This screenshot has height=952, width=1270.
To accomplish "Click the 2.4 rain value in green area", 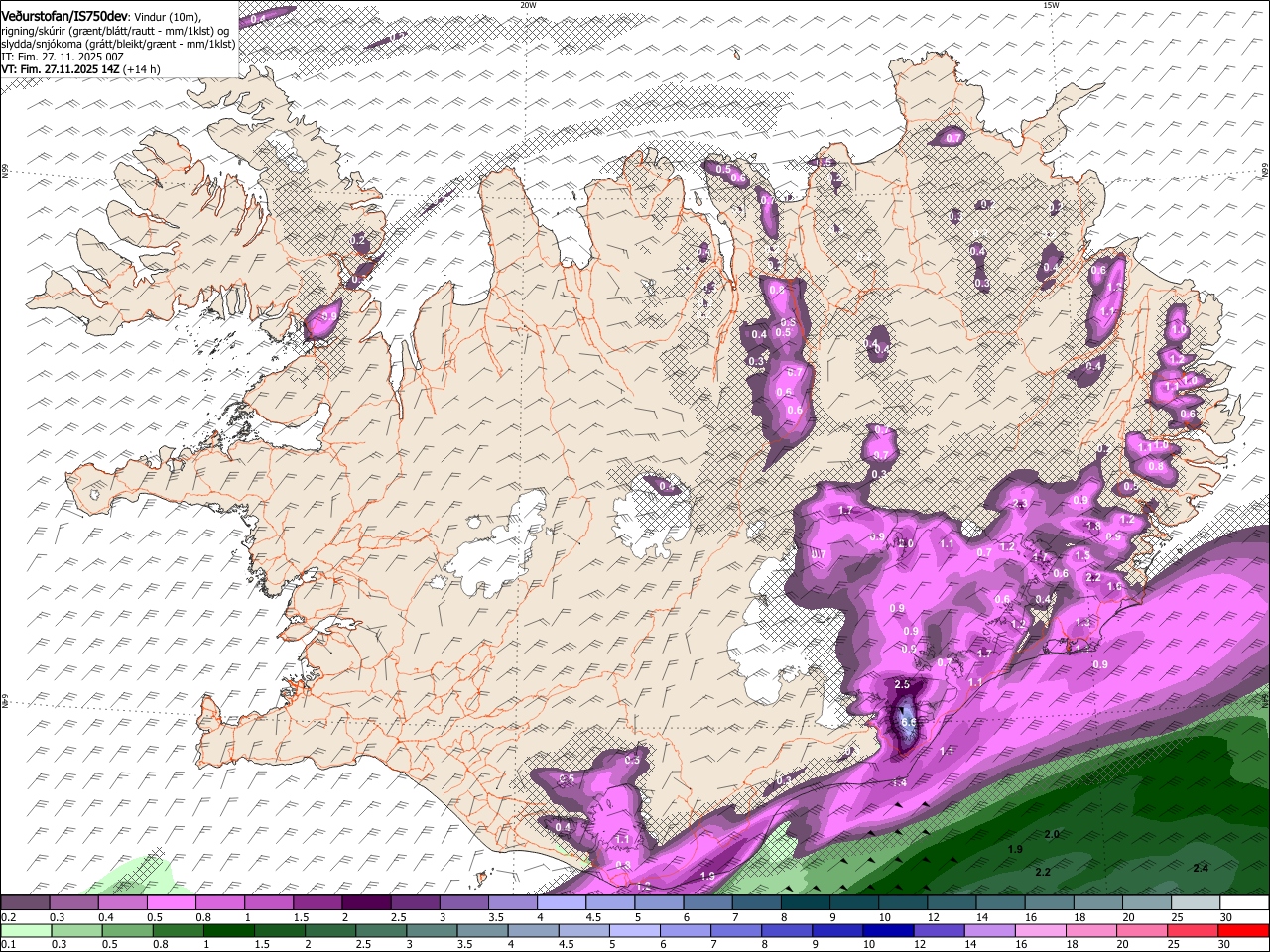I will [1201, 868].
